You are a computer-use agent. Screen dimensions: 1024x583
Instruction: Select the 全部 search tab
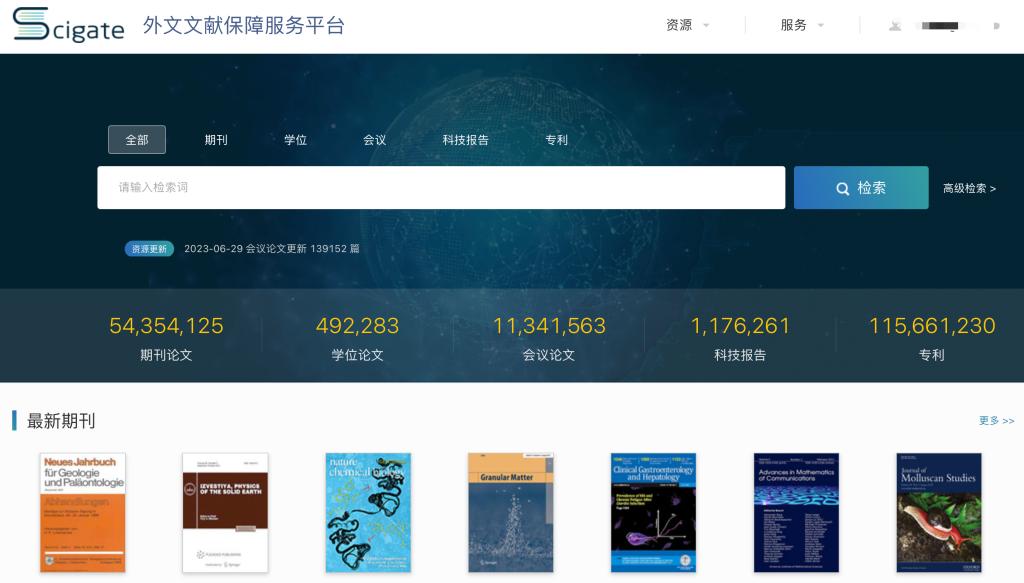[137, 140]
